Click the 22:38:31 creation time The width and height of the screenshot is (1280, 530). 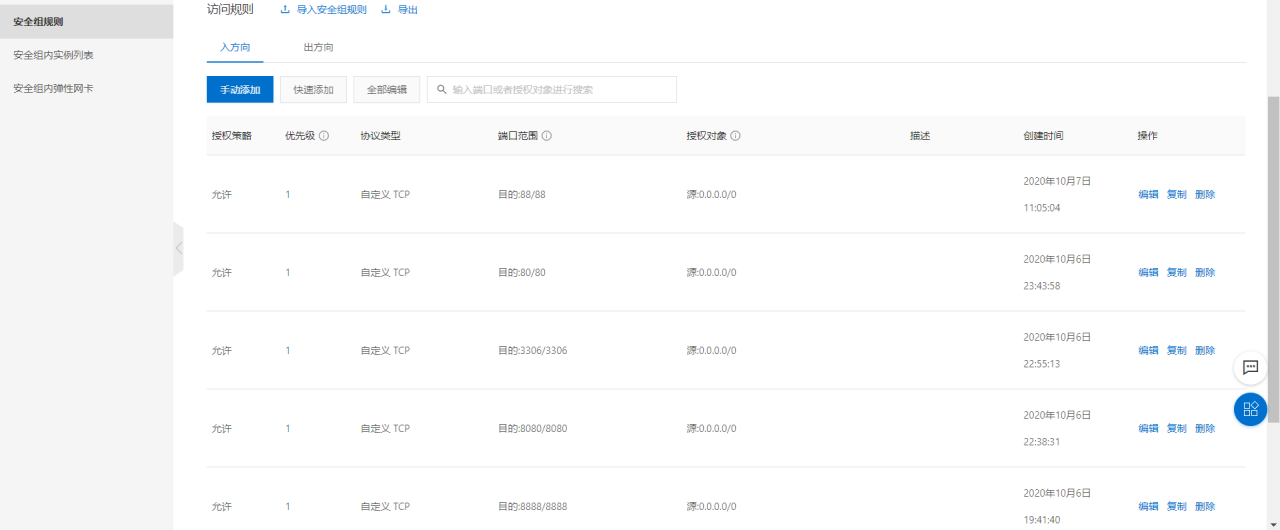point(1042,442)
